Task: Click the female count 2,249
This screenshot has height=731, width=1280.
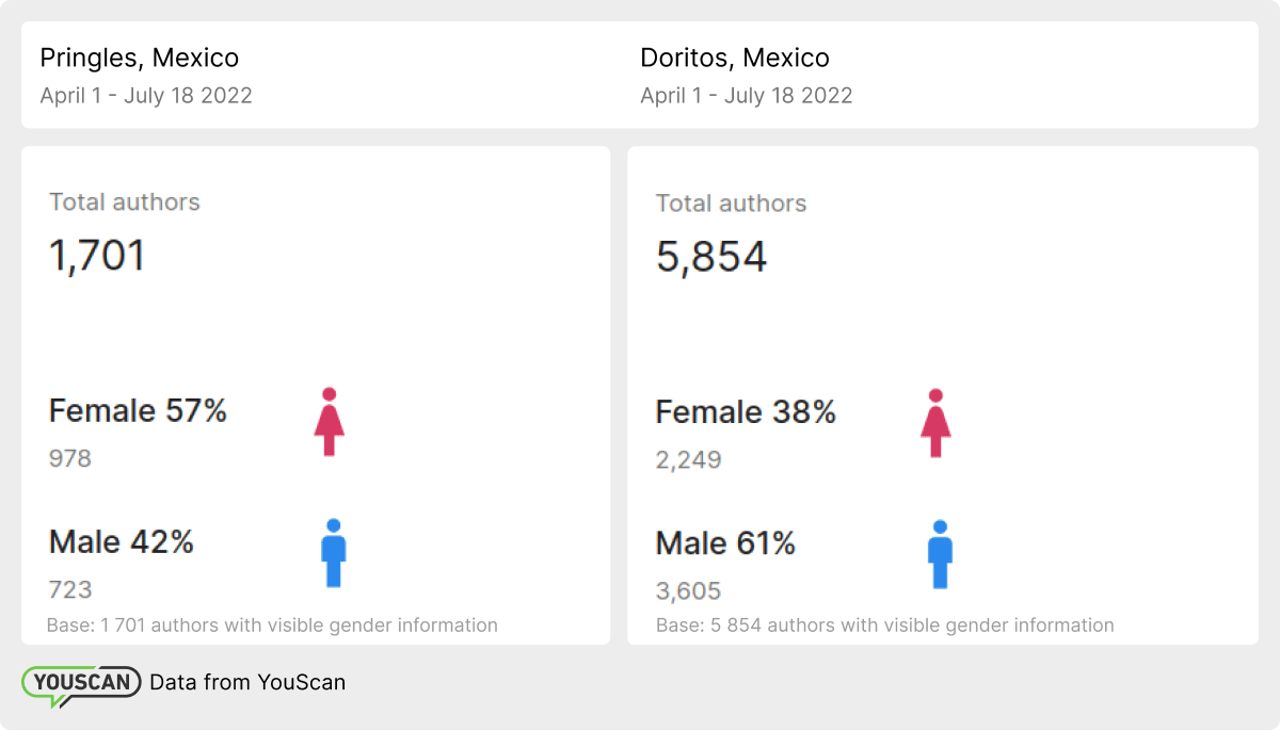Action: [688, 461]
